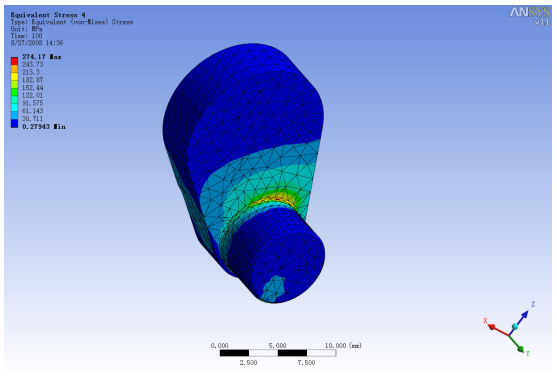Select the dark blue minimum legend swatch

tap(14, 123)
